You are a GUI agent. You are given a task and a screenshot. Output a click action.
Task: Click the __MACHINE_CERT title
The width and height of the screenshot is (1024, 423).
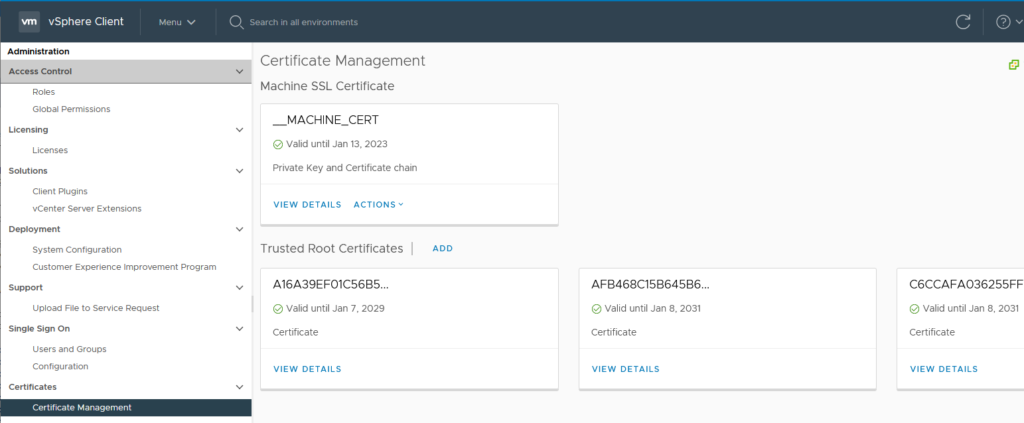[x=325, y=120]
